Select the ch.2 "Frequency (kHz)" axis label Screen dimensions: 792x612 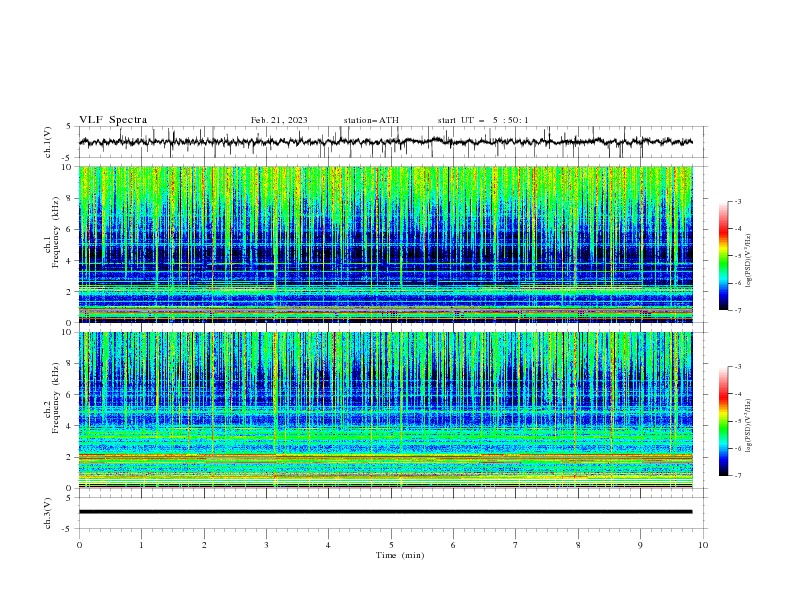pyautogui.click(x=56, y=397)
